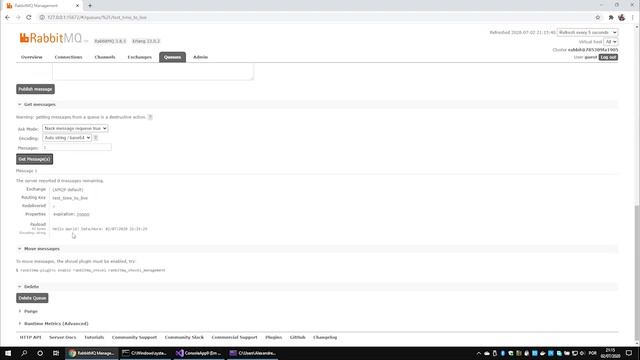Image resolution: width=640 pixels, height=360 pixels.
Task: Switch to Visual Studio ConsoleApp taskbar button
Action: pyautogui.click(x=198, y=353)
